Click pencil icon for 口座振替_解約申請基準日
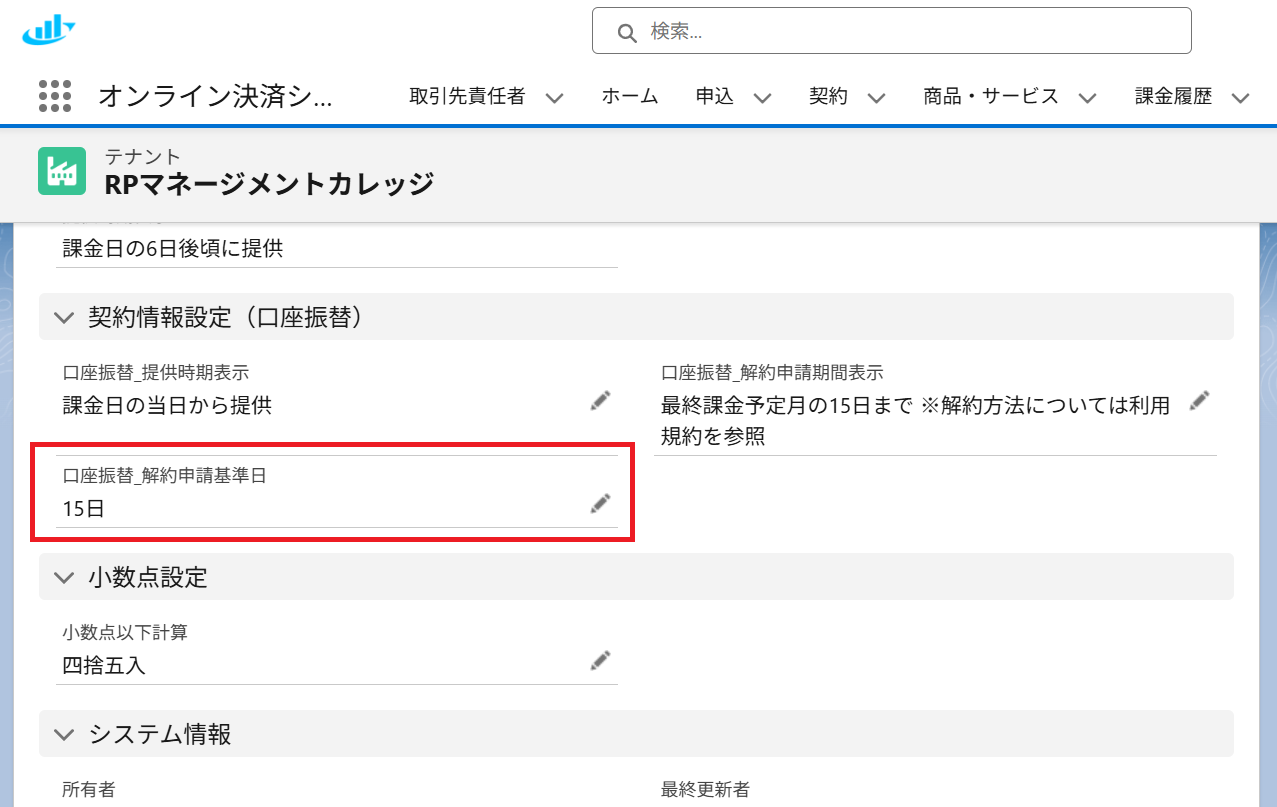The image size is (1277, 807). pos(600,504)
